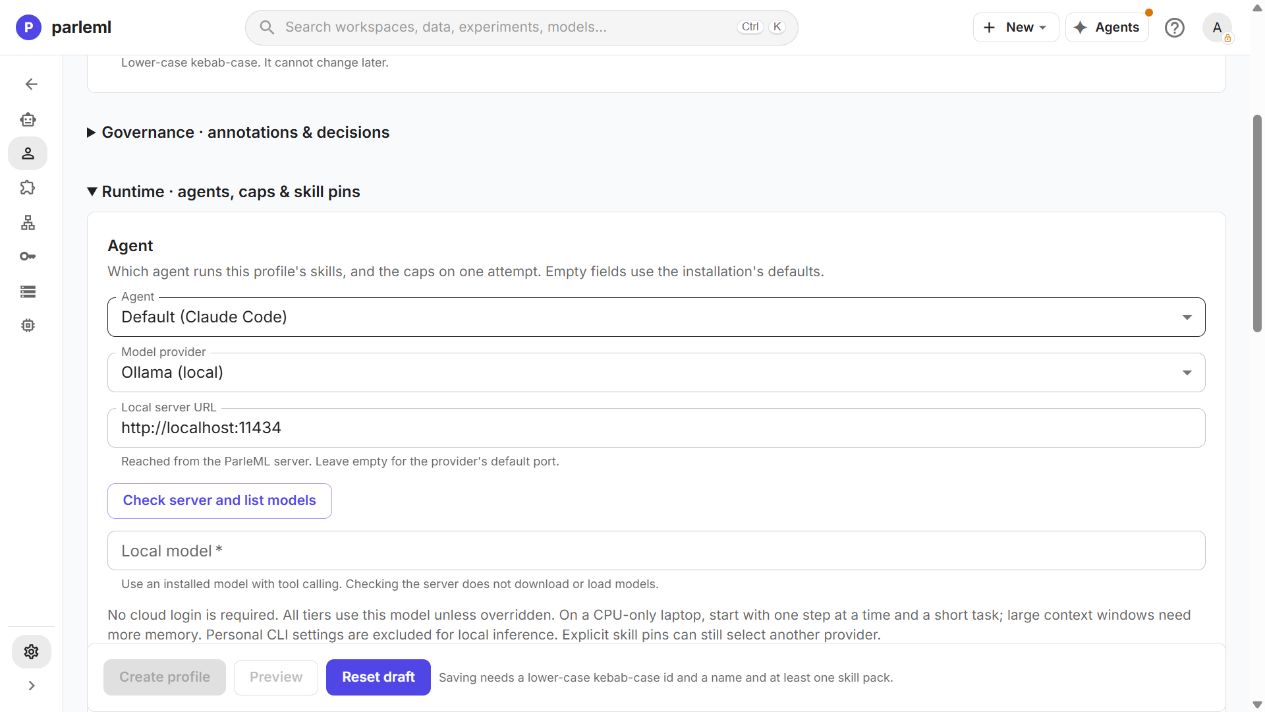Viewport: 1265px width, 712px height.
Task: Click the Preview button
Action: click(x=276, y=677)
